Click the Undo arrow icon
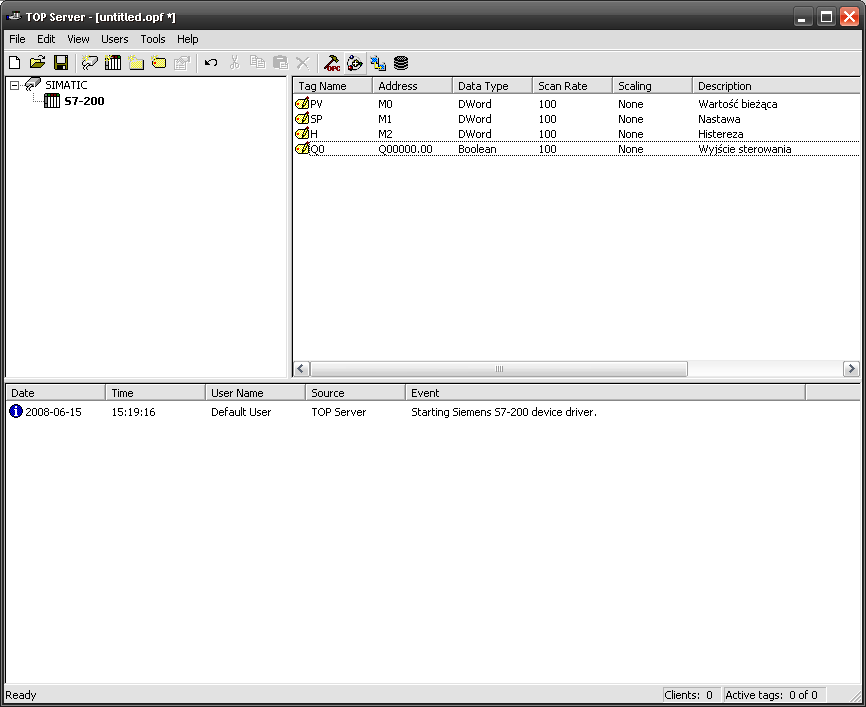 211,62
